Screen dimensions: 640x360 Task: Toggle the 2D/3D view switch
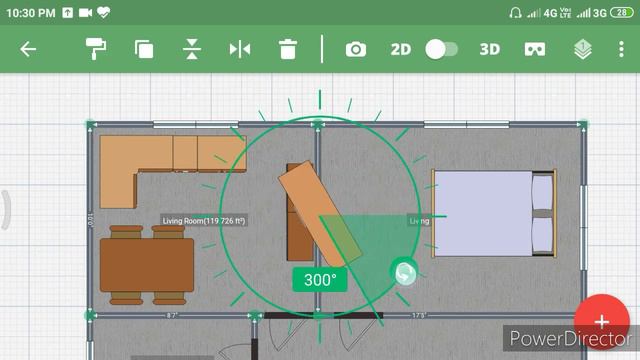[442, 49]
